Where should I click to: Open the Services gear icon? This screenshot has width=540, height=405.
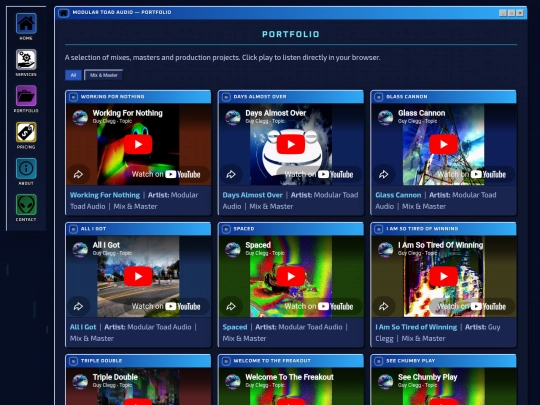(x=26, y=60)
